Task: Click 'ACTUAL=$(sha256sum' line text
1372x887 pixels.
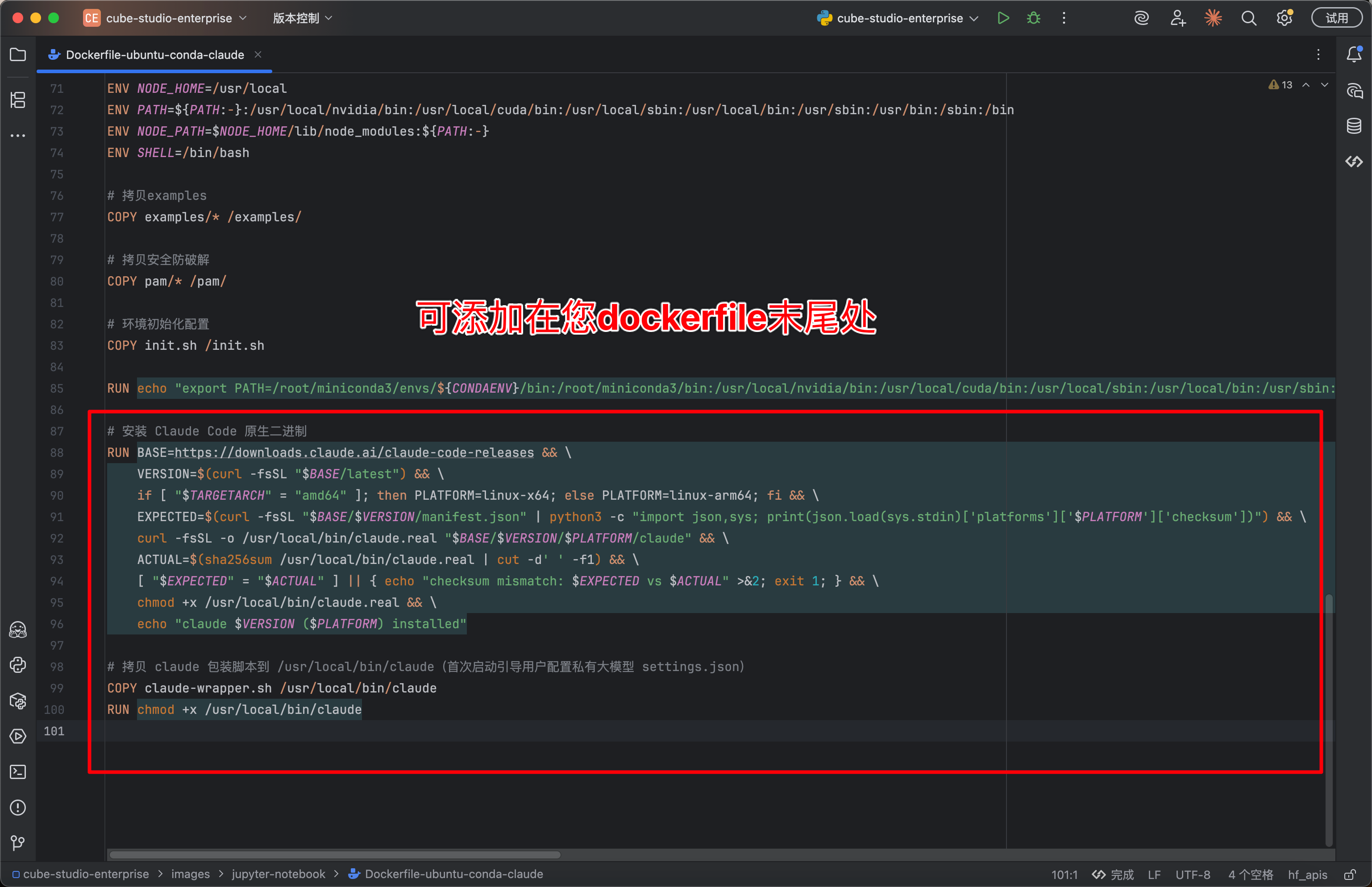Action: point(388,560)
